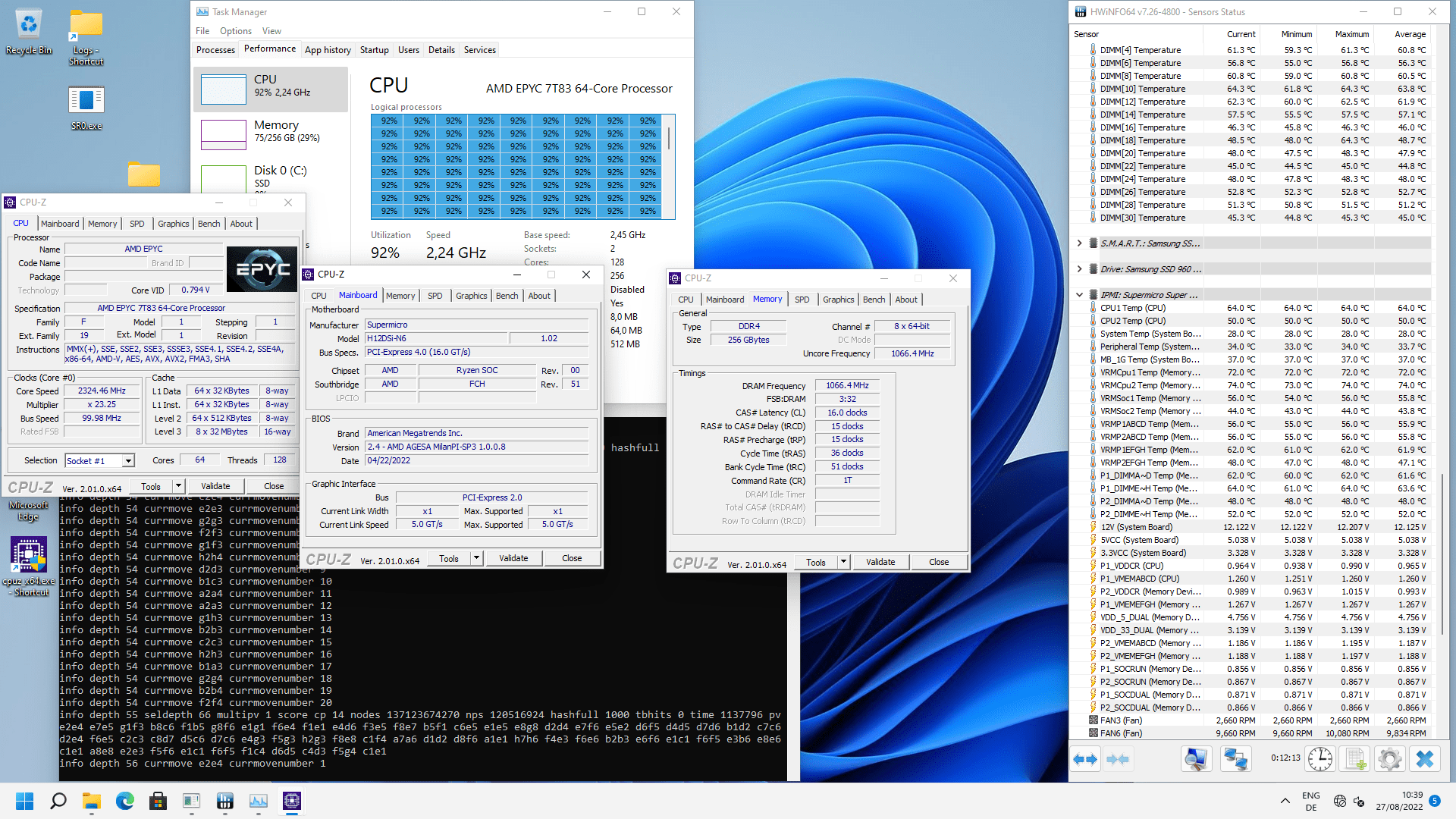Image resolution: width=1456 pixels, height=819 pixels.
Task: Click ENG DE language indicator
Action: tap(1311, 801)
